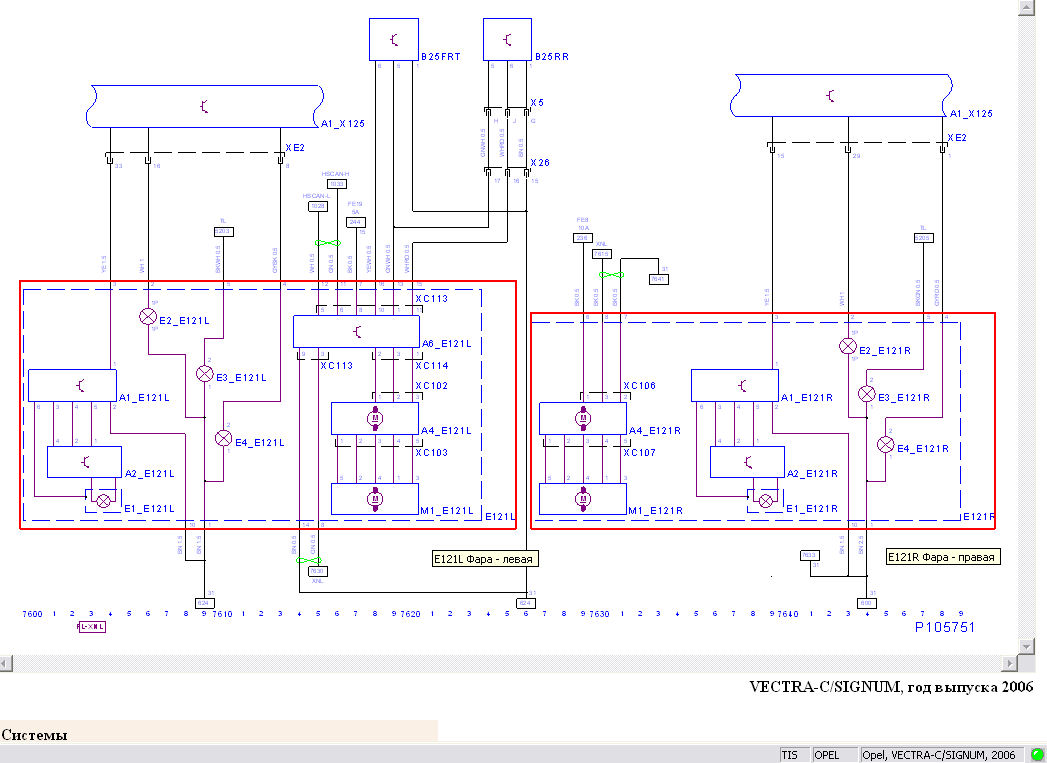The height and width of the screenshot is (763, 1047).
Task: Click diagram number P105751
Action: (x=945, y=627)
